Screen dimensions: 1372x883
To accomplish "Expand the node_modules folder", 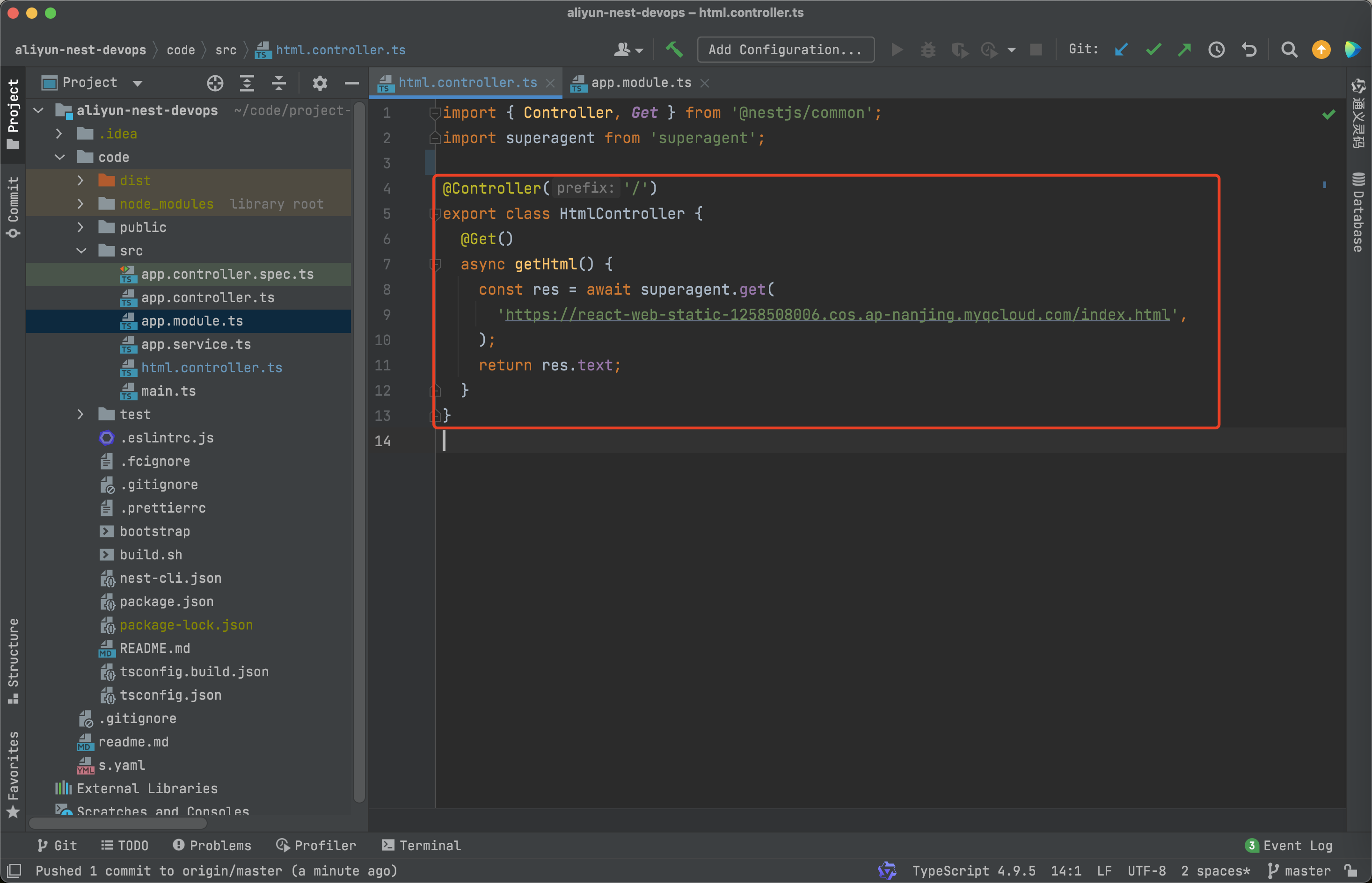I will click(80, 204).
